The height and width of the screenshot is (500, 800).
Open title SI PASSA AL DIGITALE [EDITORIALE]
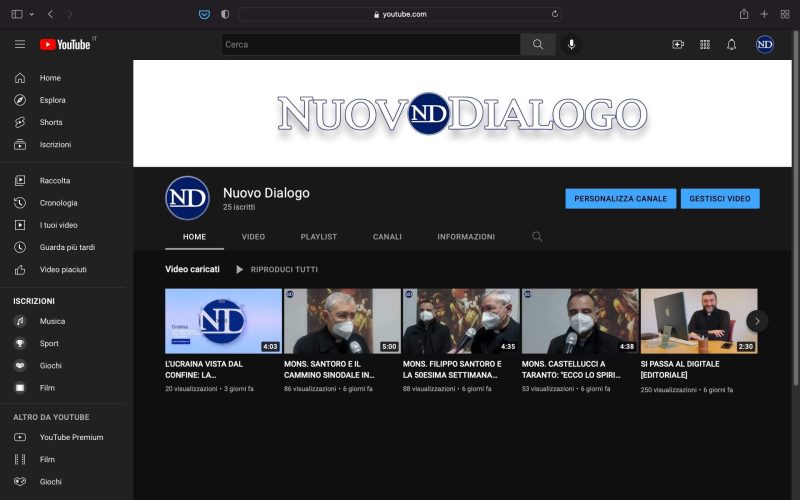[x=680, y=369]
